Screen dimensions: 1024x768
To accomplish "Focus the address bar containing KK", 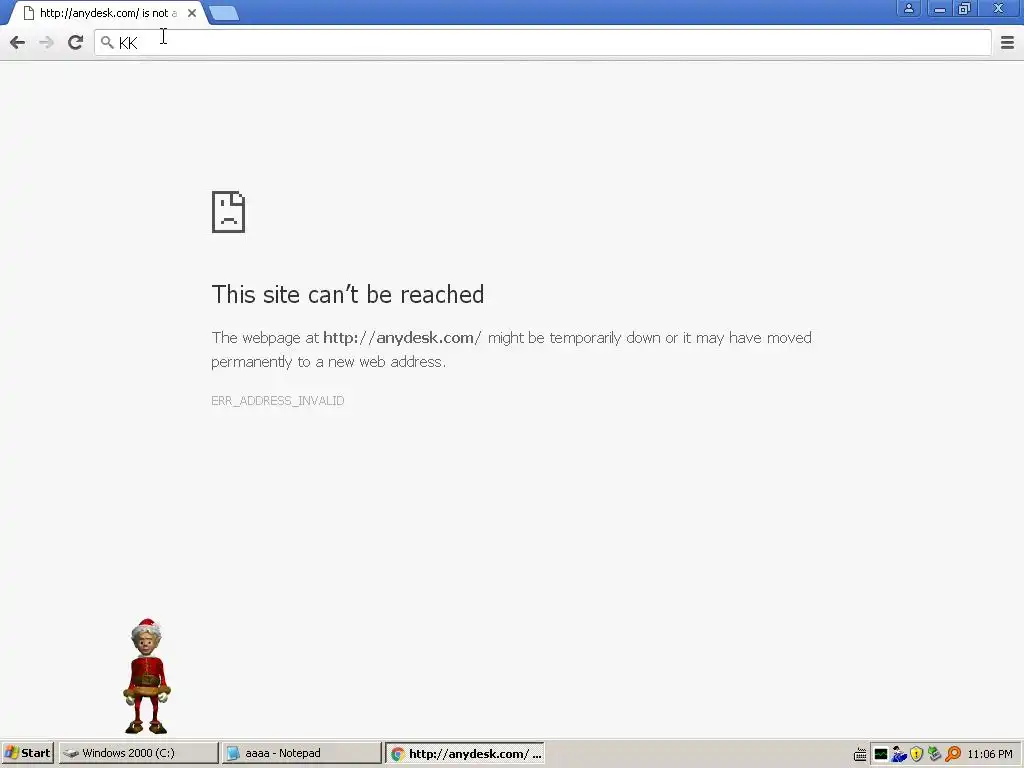I will coord(543,43).
